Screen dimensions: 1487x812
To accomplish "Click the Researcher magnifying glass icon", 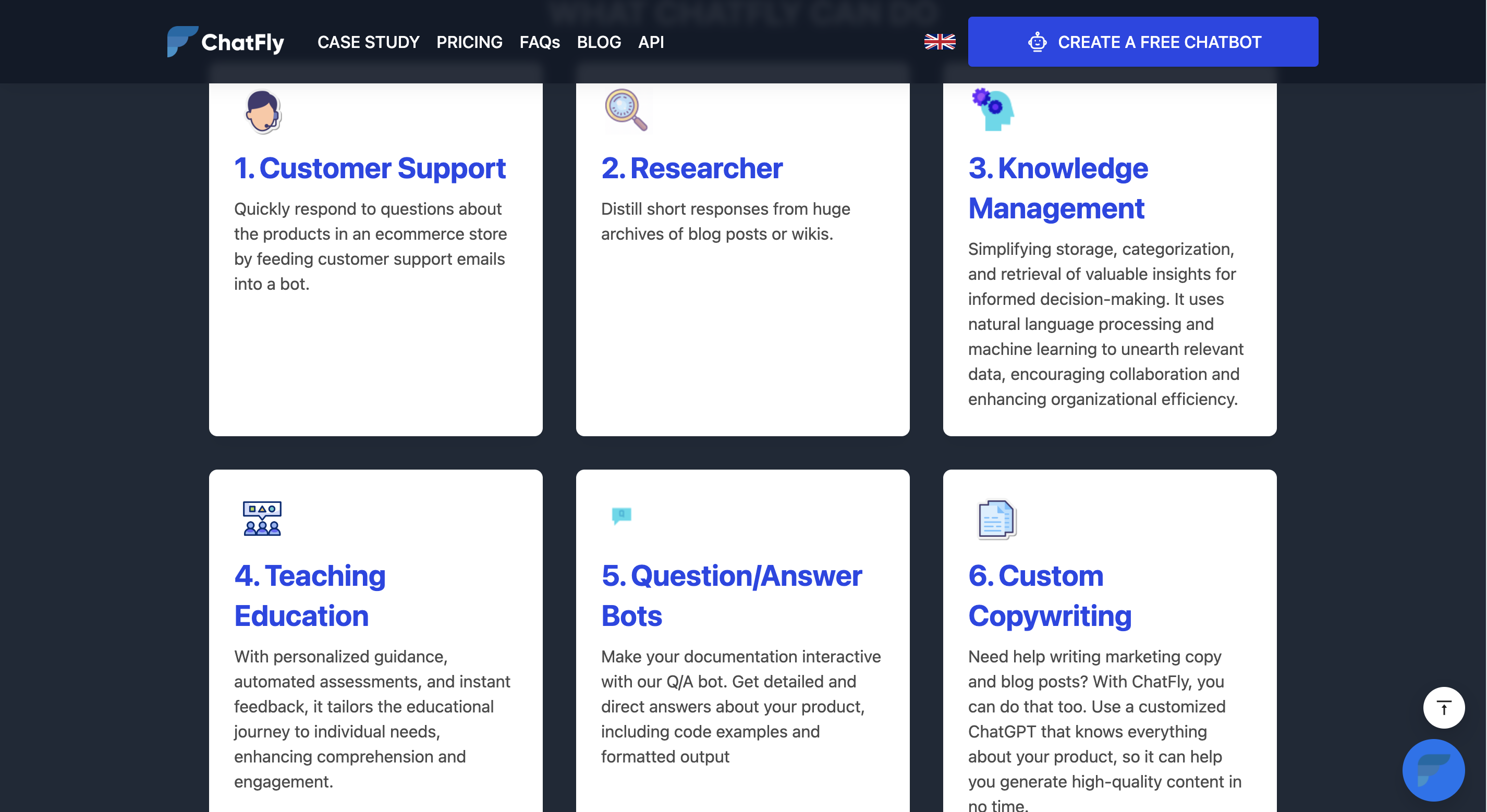I will 625,109.
